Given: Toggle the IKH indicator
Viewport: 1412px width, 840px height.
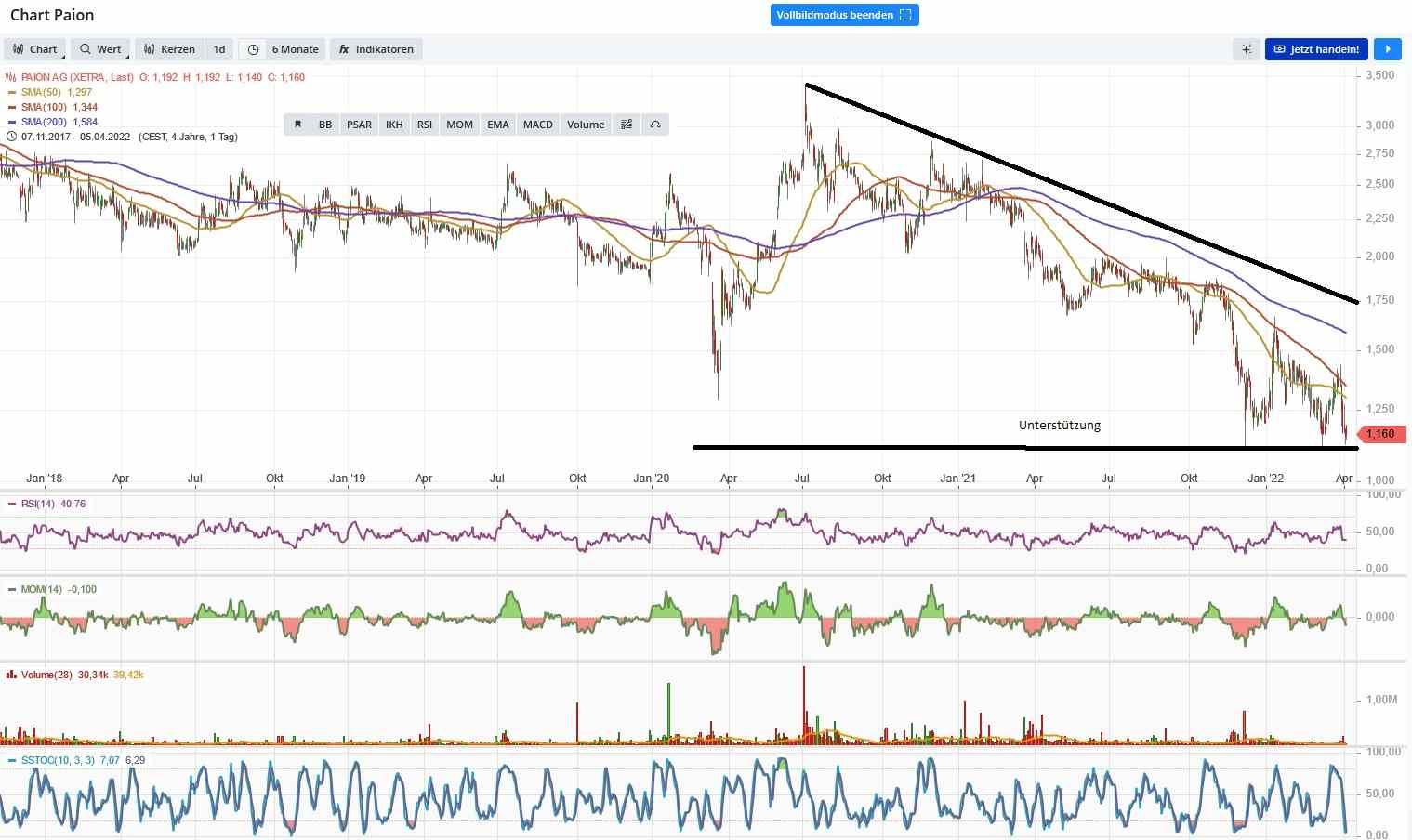Looking at the screenshot, I should click(394, 125).
